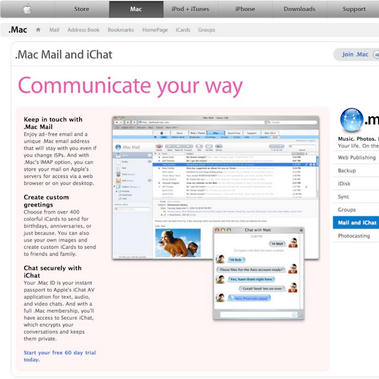
Task: Select the Downloads tab
Action: (x=299, y=9)
